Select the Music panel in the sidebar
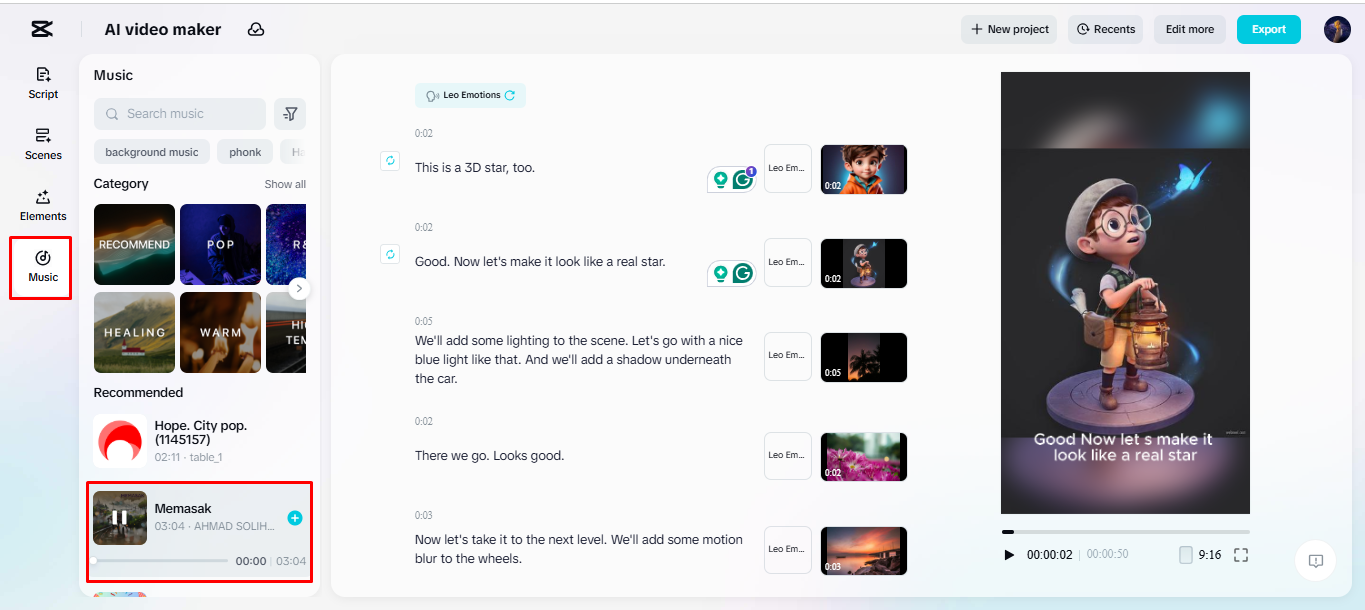The width and height of the screenshot is (1365, 610). coord(41,267)
